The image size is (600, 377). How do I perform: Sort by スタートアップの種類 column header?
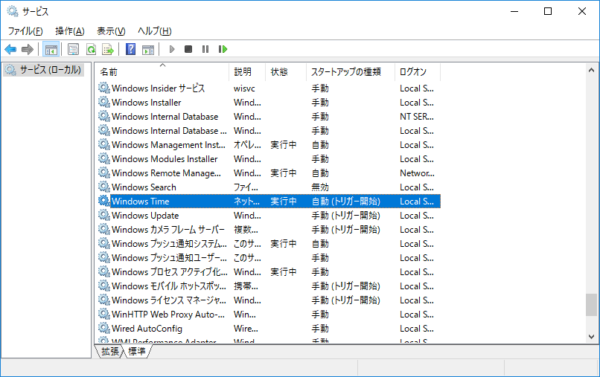click(350, 72)
